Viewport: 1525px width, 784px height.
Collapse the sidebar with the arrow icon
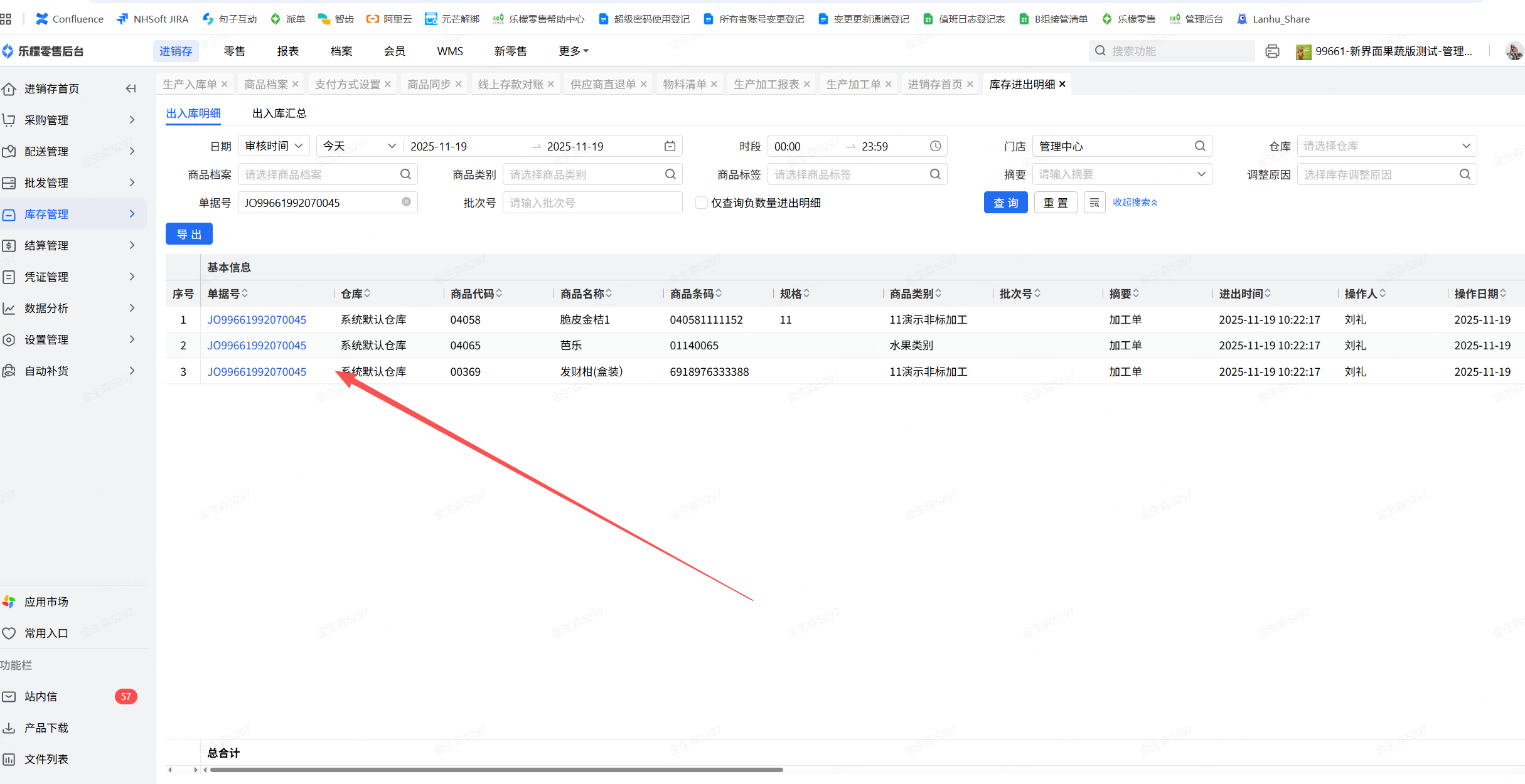[x=131, y=88]
